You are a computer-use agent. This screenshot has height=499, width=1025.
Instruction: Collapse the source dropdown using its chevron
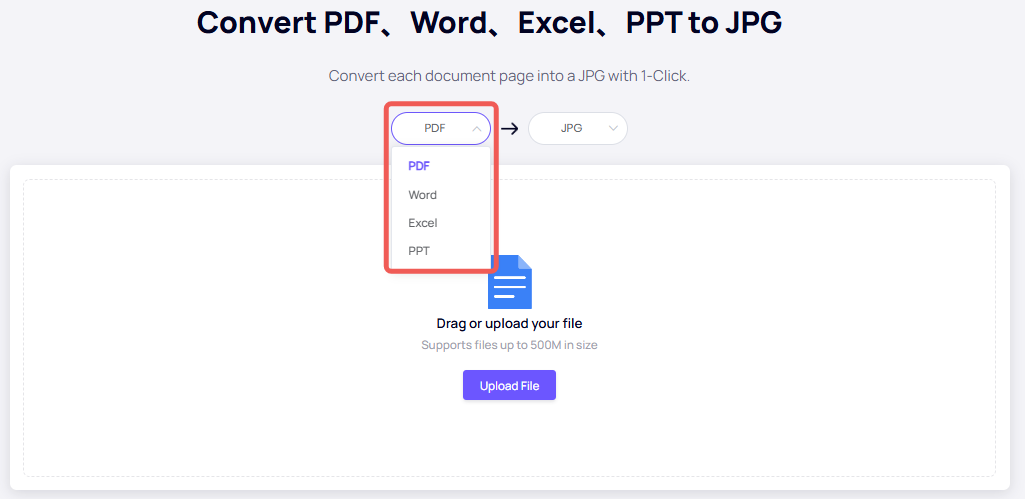(477, 129)
